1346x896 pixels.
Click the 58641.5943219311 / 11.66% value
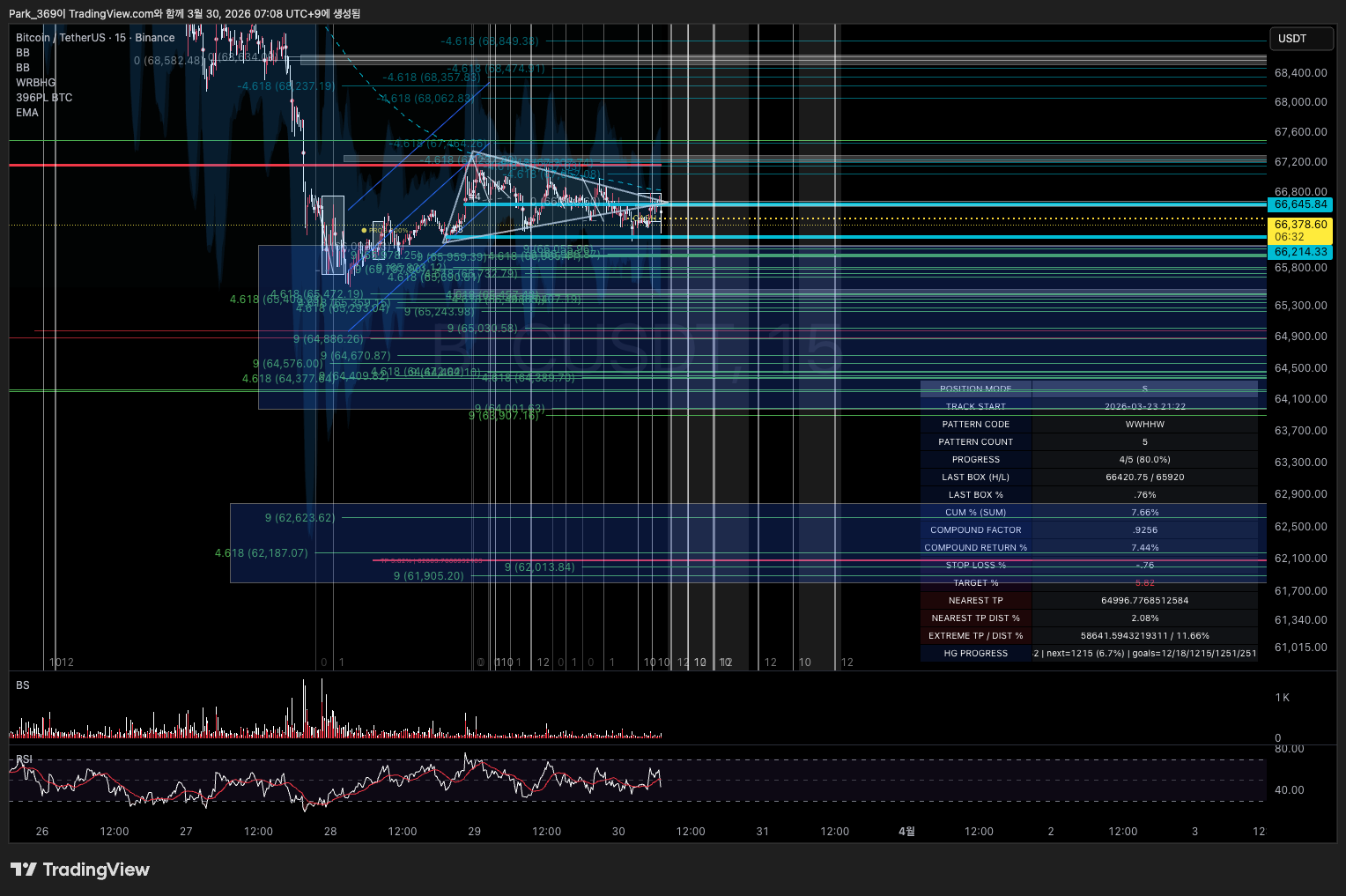pyautogui.click(x=1145, y=636)
